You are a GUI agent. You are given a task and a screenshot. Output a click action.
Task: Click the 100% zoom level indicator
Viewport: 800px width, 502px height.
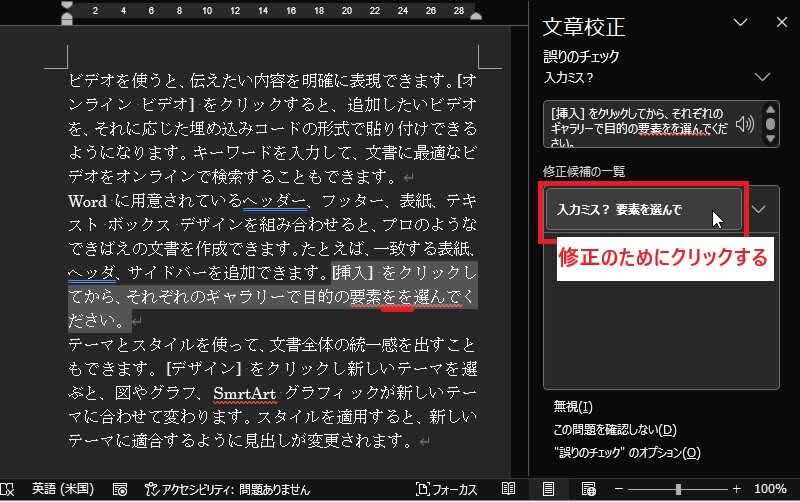click(x=770, y=489)
